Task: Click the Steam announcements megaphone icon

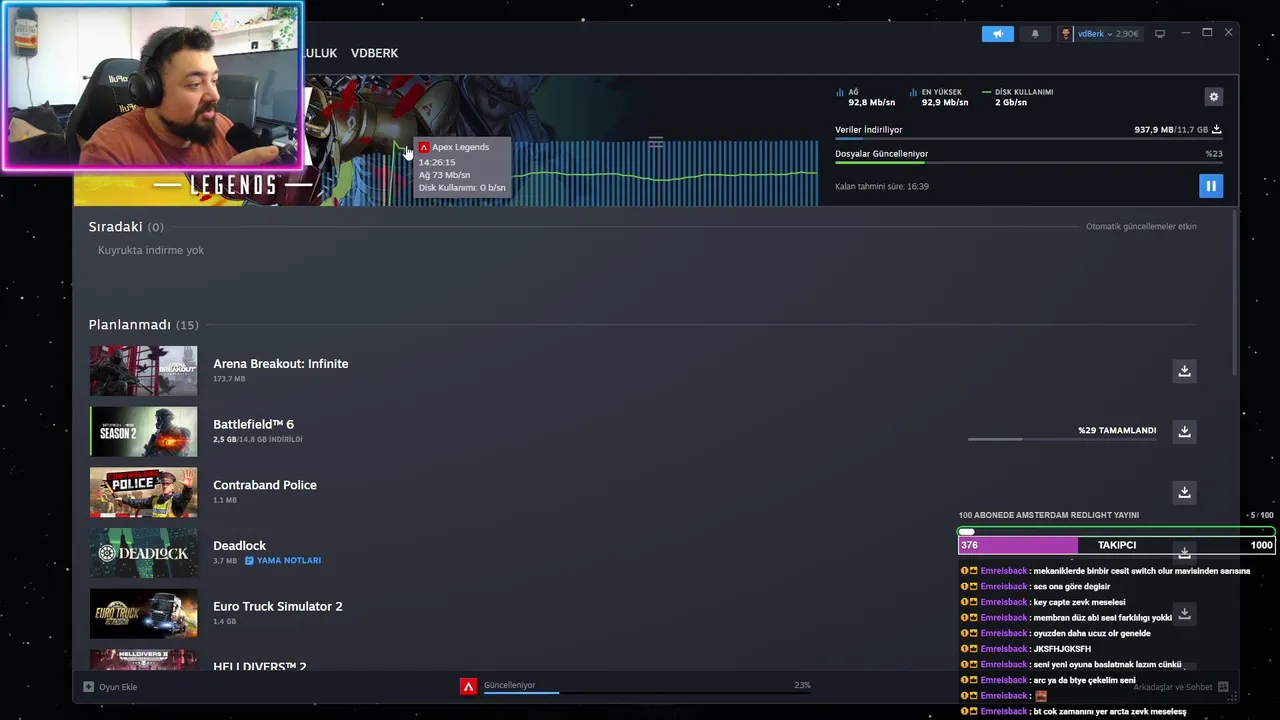Action: [x=997, y=34]
